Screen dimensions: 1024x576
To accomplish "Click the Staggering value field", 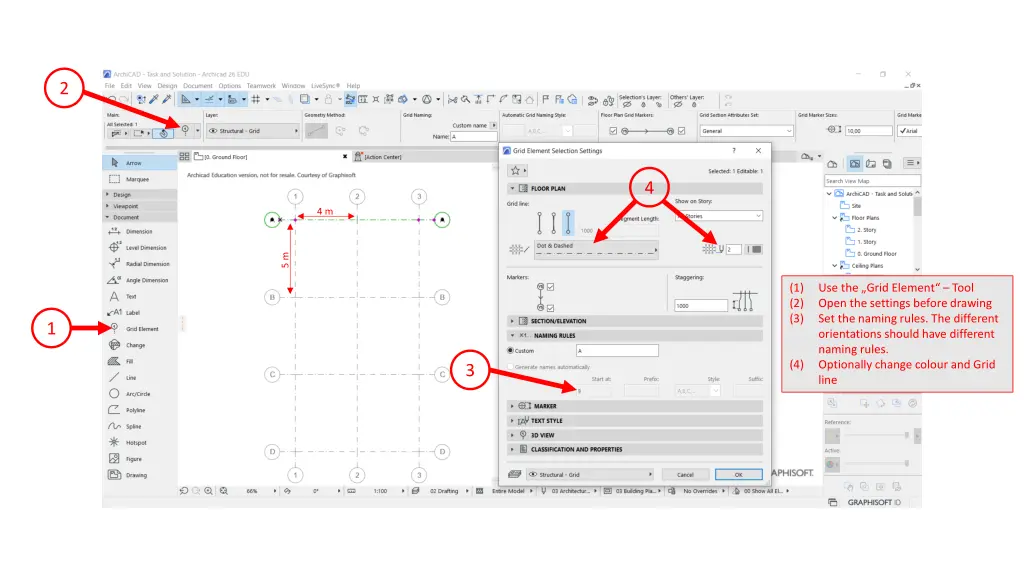I will coord(701,306).
